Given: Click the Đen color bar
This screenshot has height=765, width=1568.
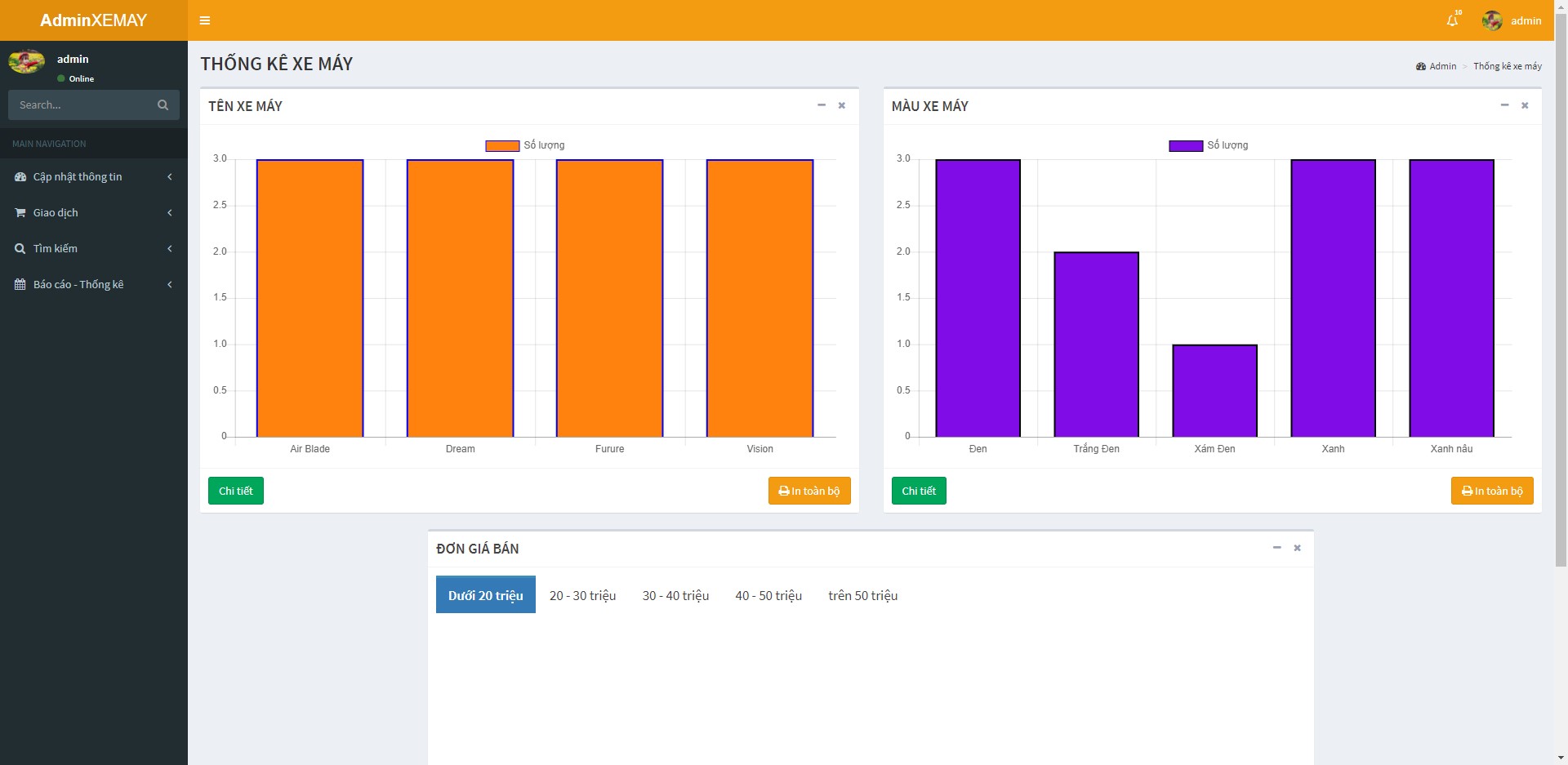Looking at the screenshot, I should pyautogui.click(x=978, y=298).
